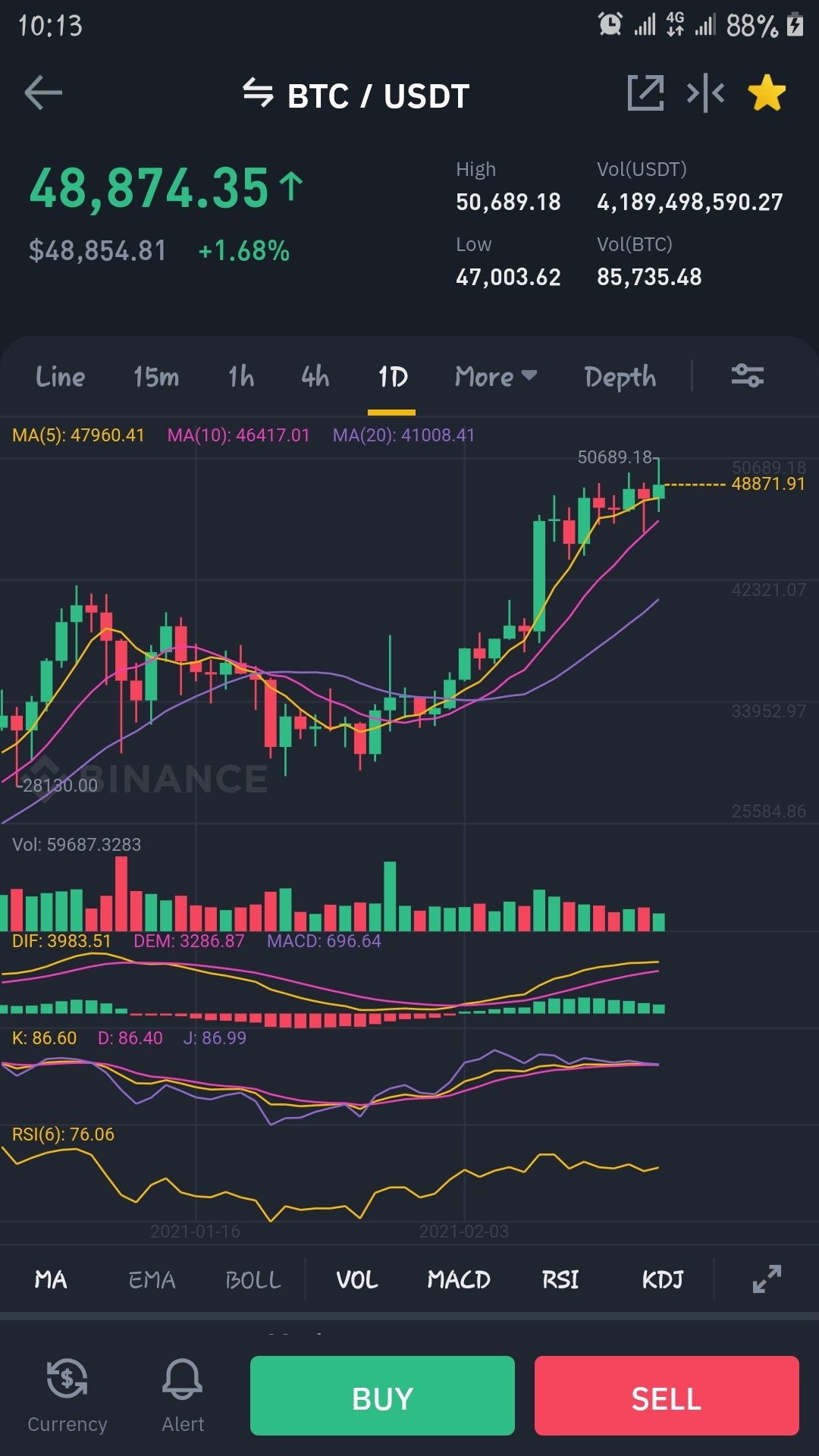The height and width of the screenshot is (1456, 819).
Task: Expand chart to fullscreen
Action: click(x=767, y=1279)
